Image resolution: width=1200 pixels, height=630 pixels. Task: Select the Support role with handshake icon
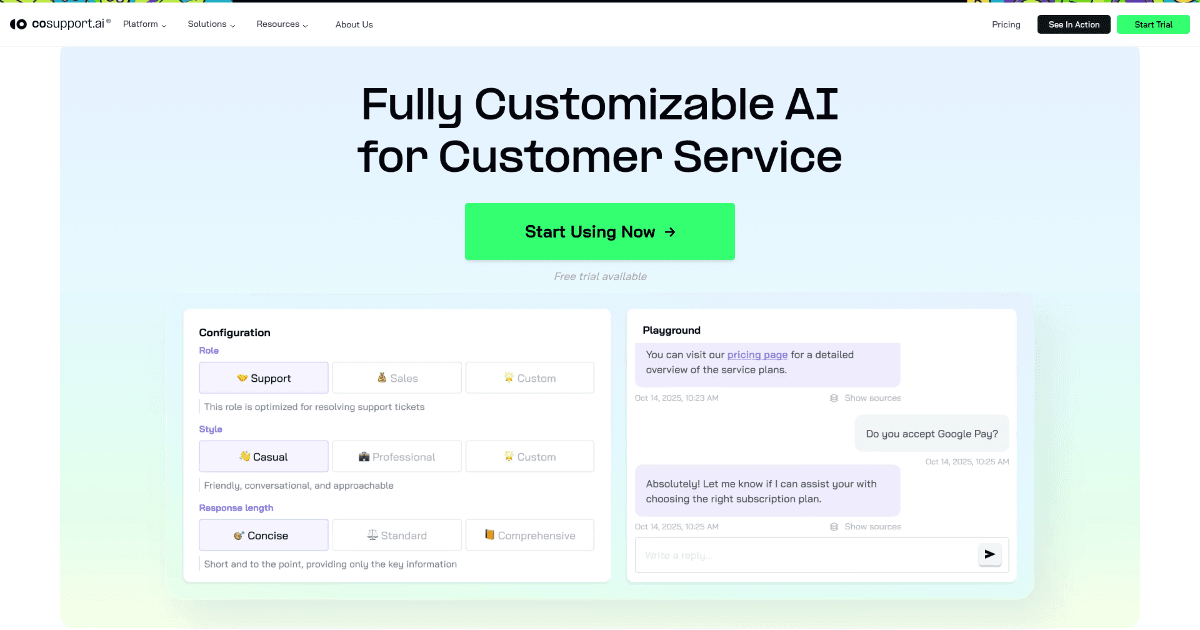click(263, 377)
